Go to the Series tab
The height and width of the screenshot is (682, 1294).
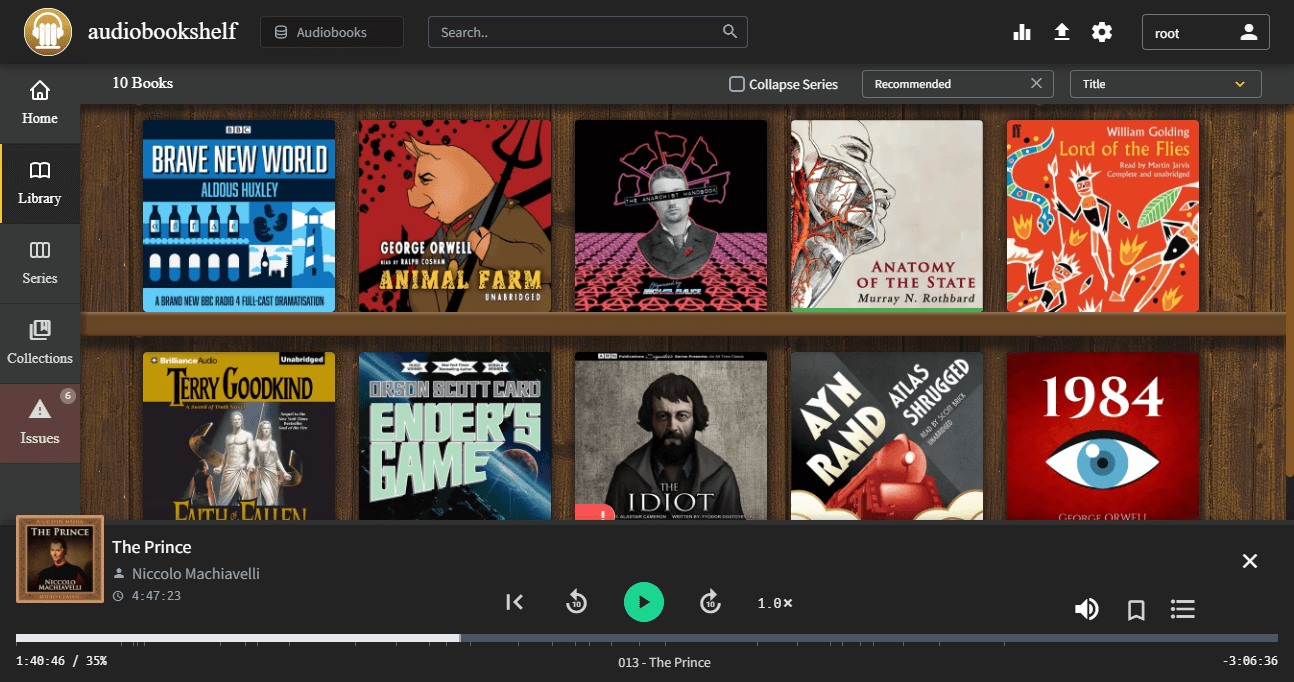pos(40,263)
